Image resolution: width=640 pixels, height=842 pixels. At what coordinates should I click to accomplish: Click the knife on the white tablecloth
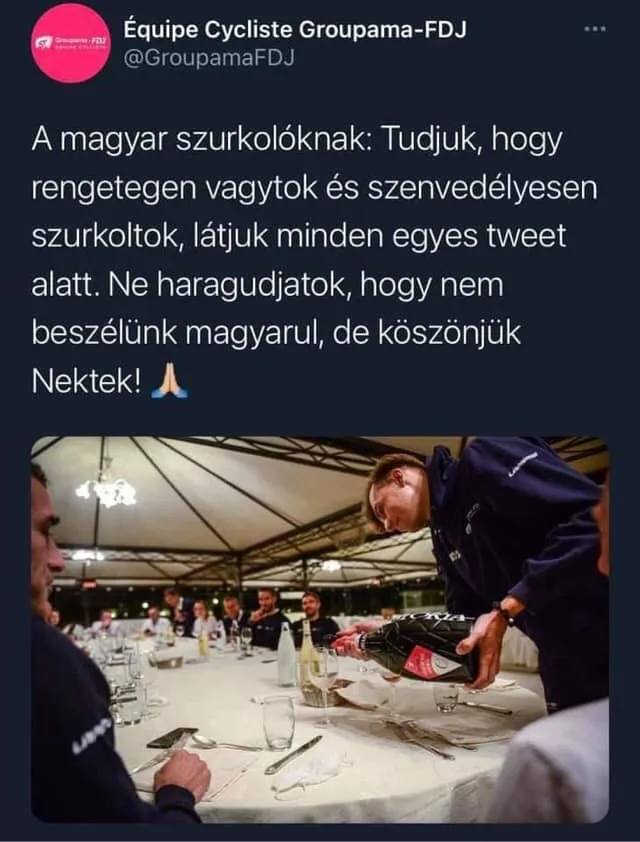pos(293,754)
